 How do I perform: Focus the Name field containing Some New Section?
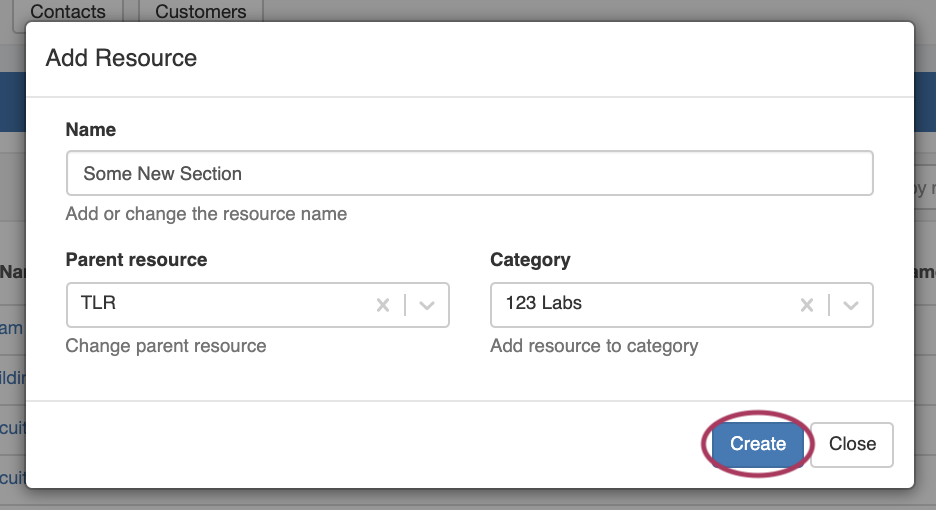click(x=469, y=173)
